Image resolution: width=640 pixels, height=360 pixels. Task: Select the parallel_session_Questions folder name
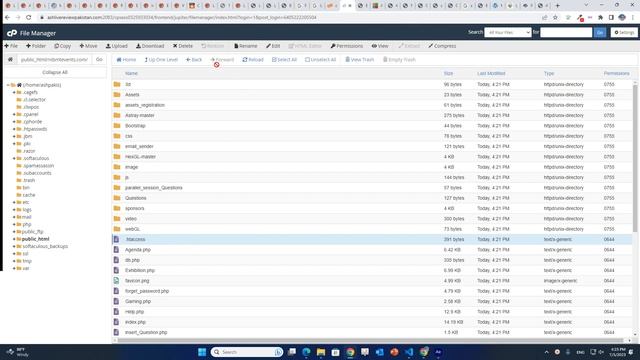[x=153, y=188]
